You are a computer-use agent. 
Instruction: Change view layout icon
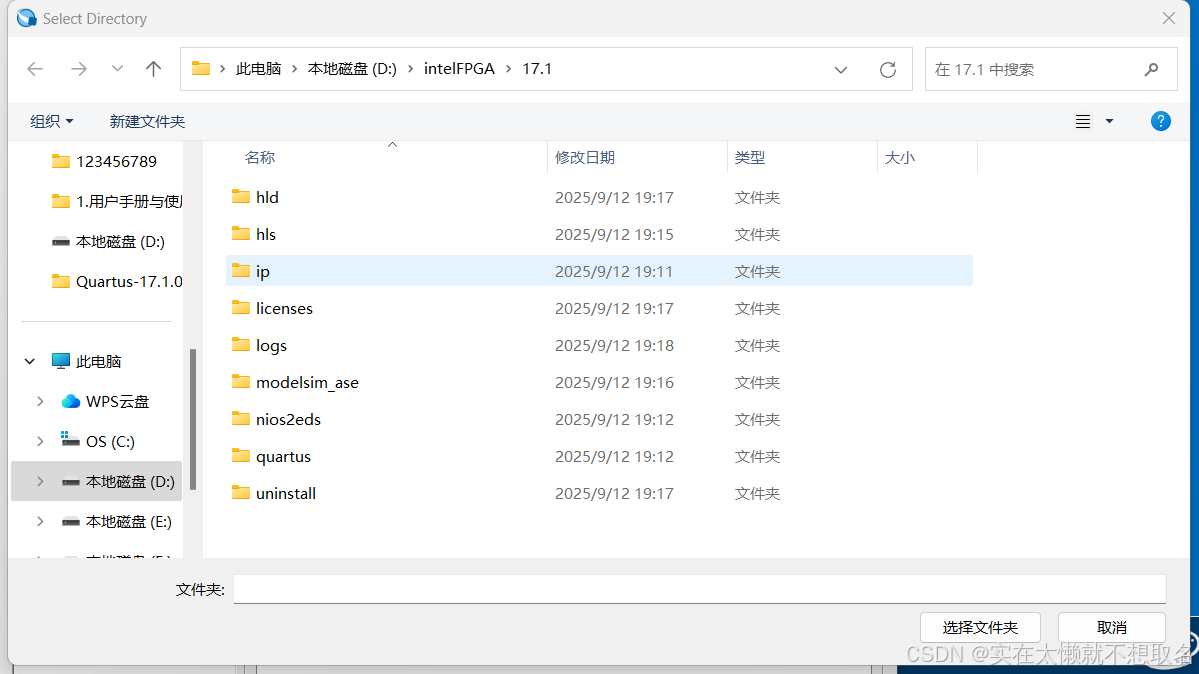[x=1083, y=121]
